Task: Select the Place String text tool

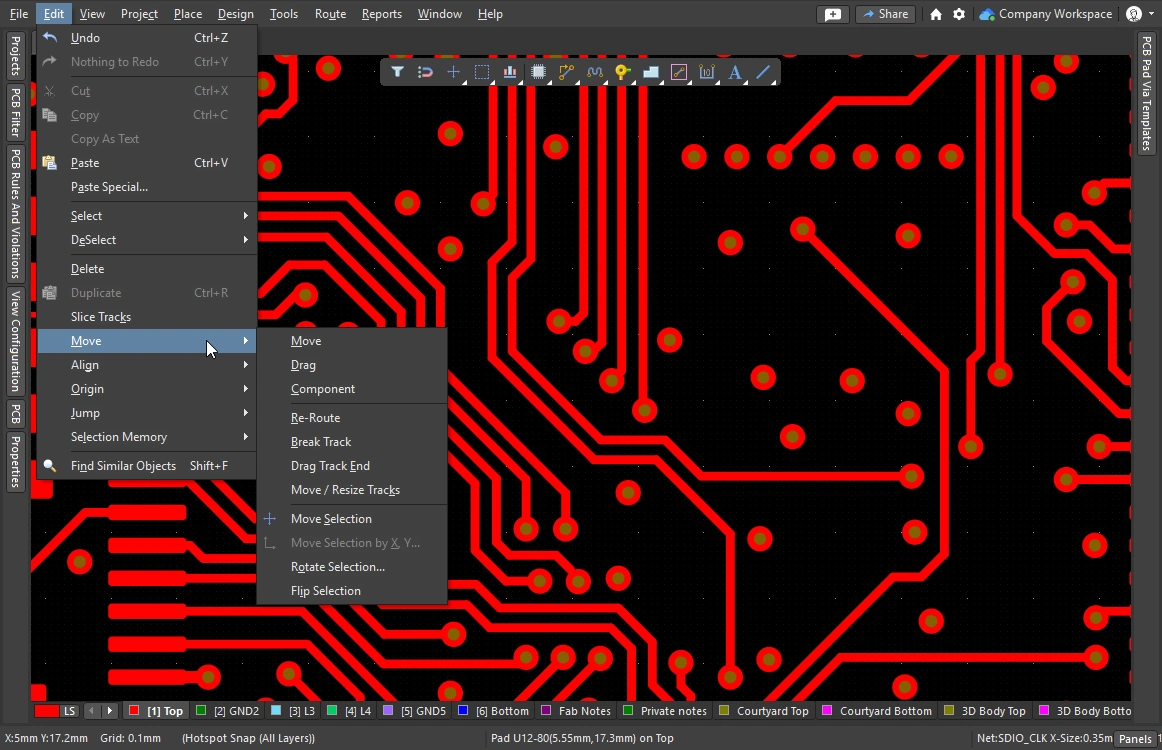Action: point(735,72)
